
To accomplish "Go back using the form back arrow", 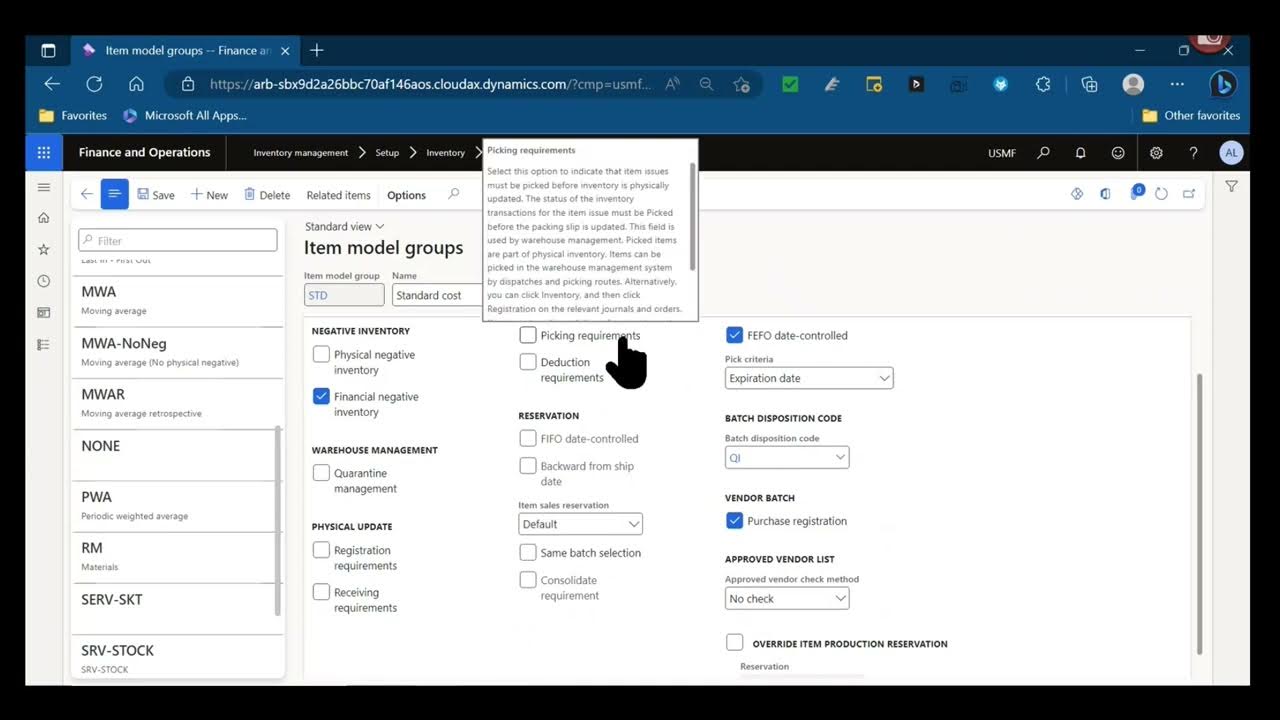I will (86, 194).
